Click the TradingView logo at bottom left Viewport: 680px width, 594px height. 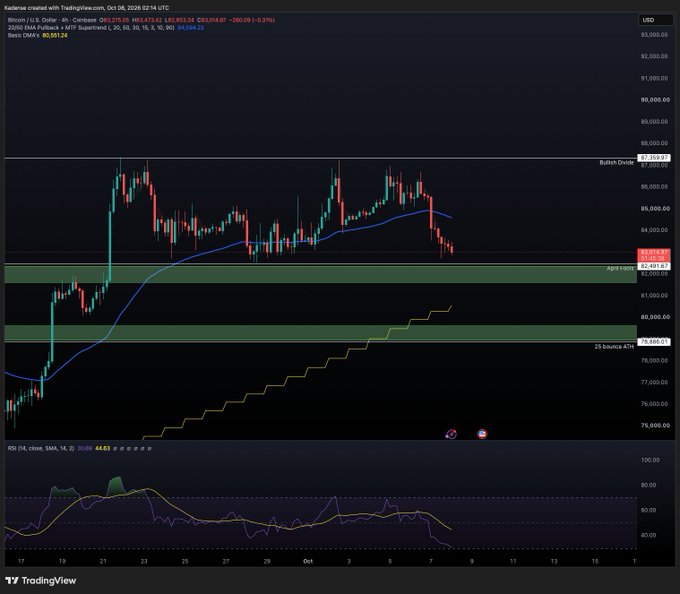point(40,581)
